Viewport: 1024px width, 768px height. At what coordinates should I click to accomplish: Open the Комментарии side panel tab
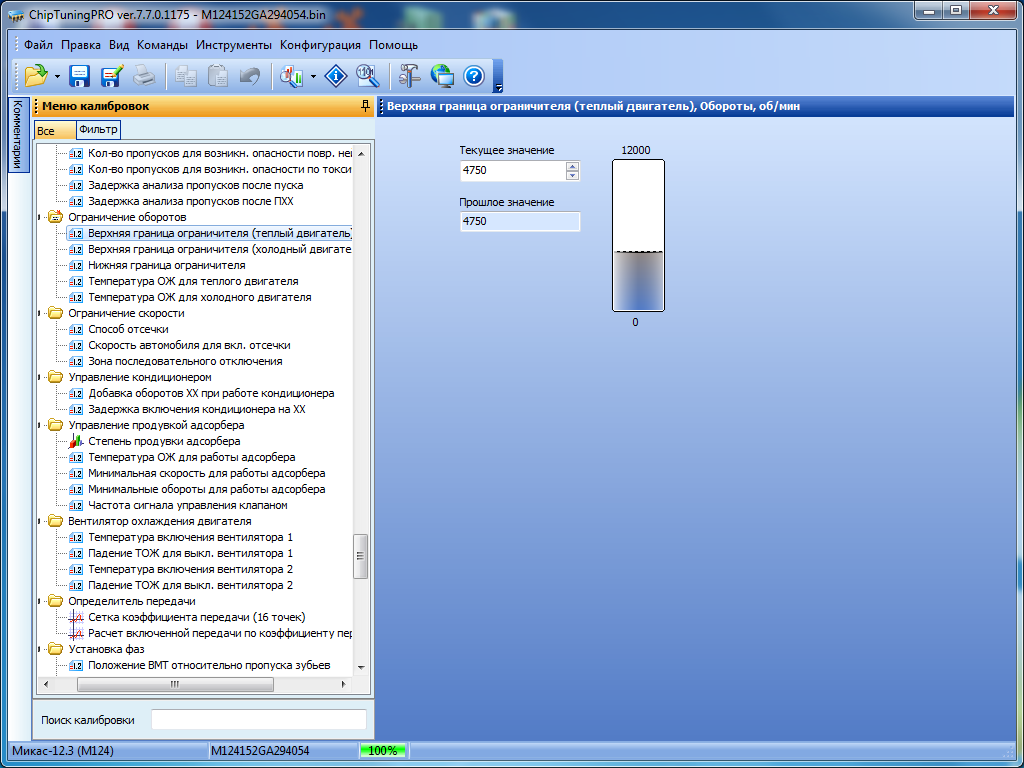tap(17, 135)
